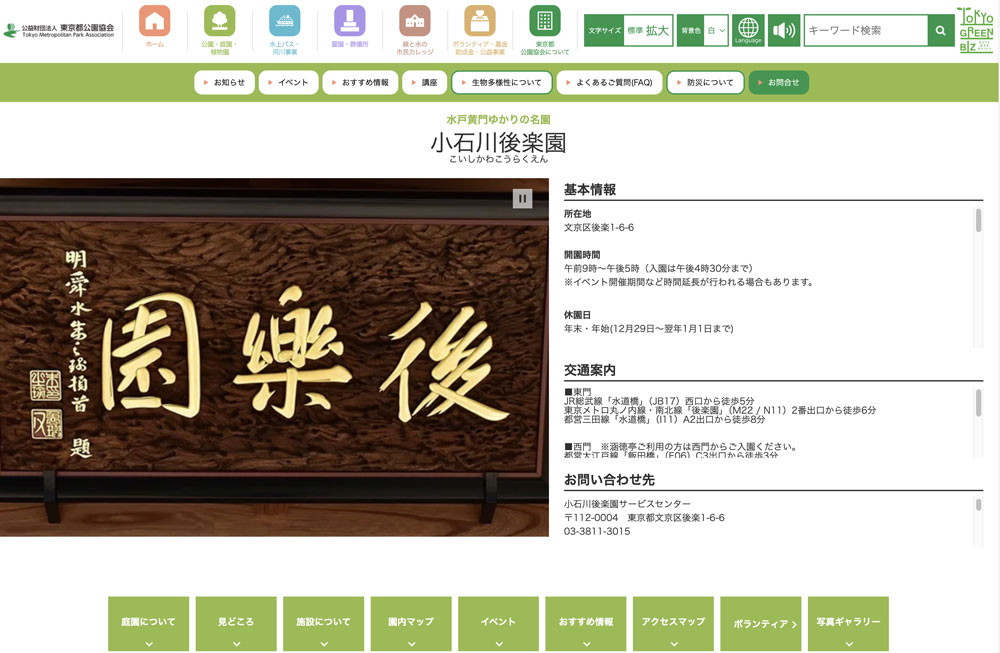Open the 防災について menu item
Image resolution: width=1000 pixels, height=653 pixels.
coord(705,82)
